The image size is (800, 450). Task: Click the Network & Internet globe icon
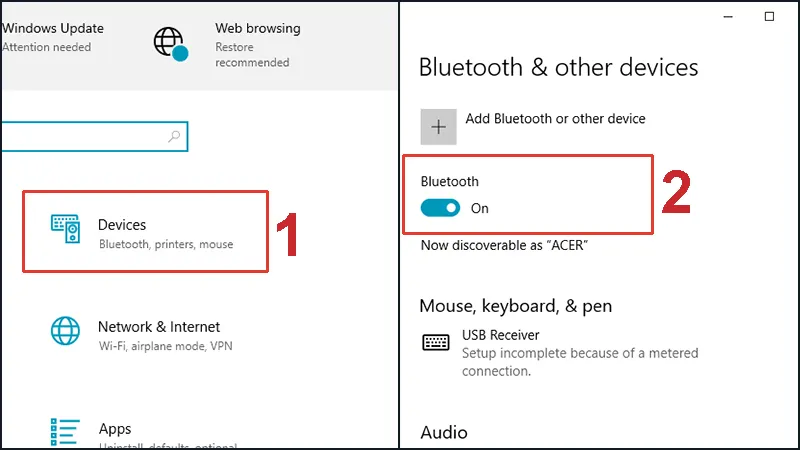[66, 331]
